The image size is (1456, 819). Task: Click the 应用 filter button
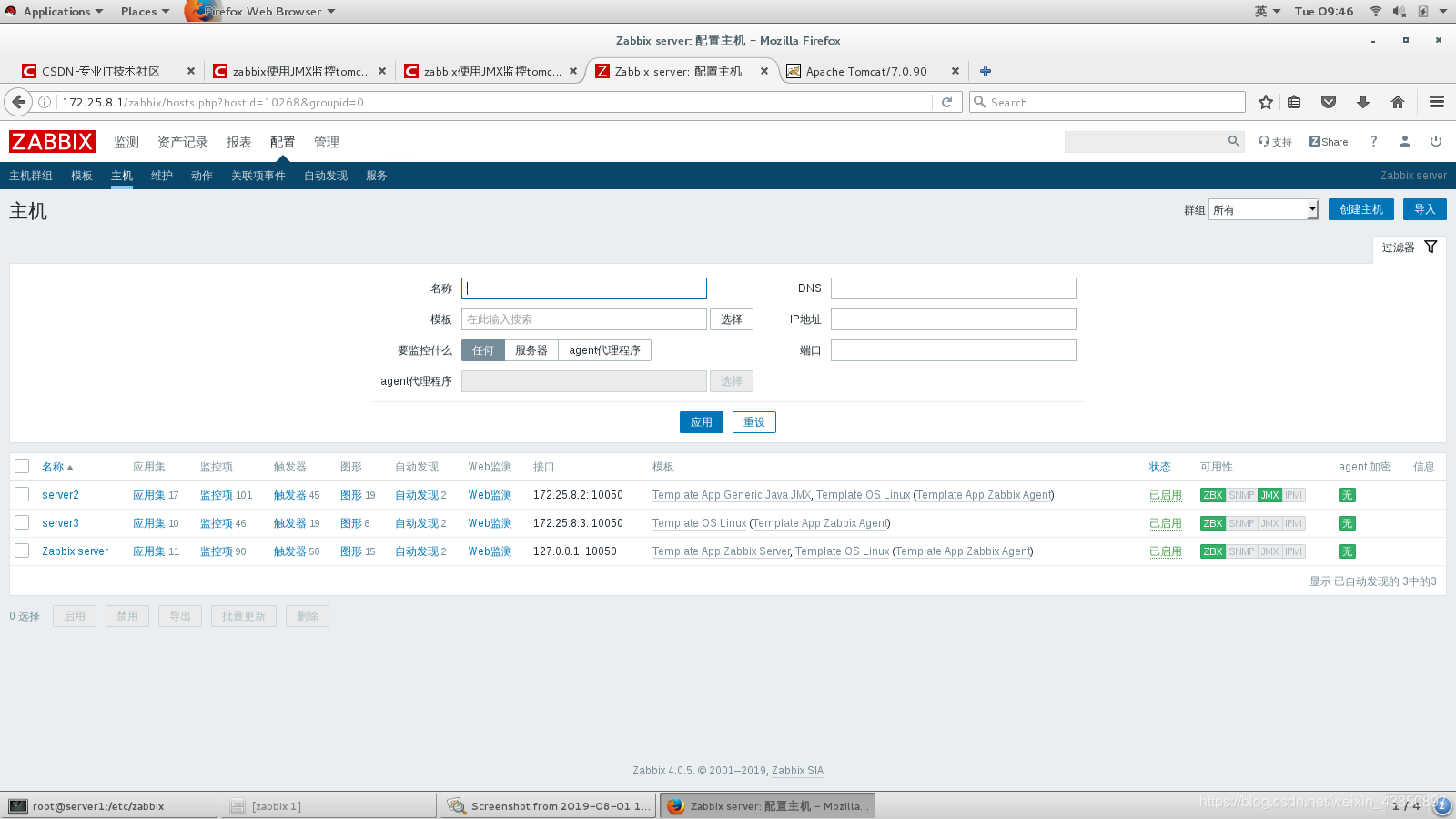click(x=702, y=422)
